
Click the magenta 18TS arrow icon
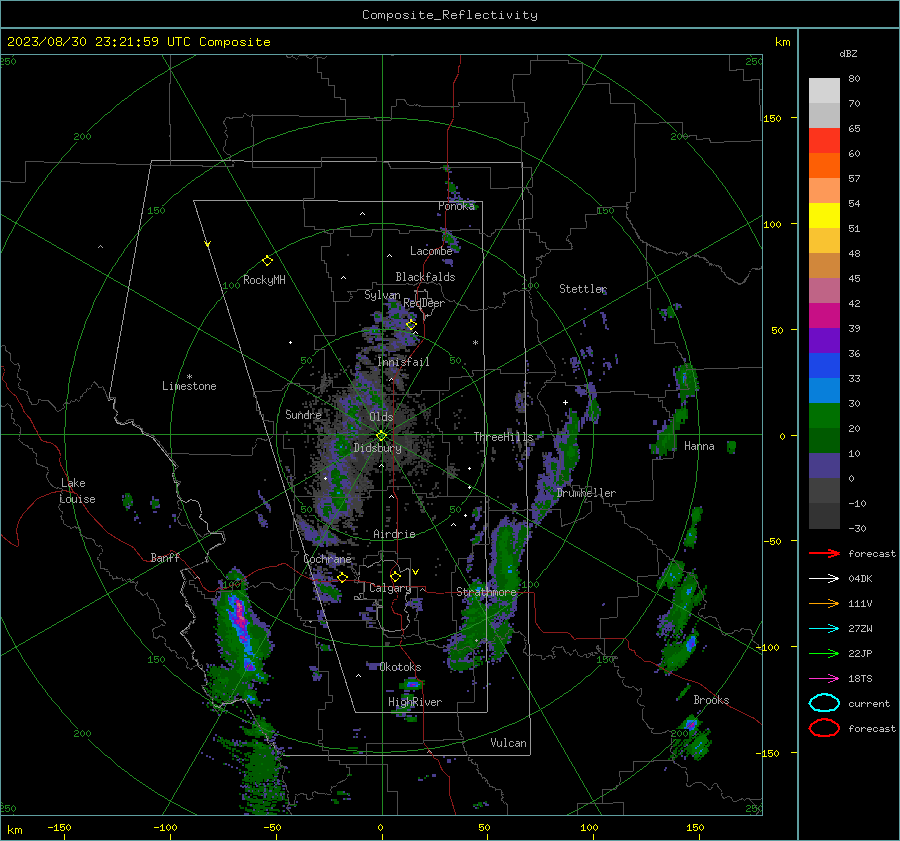824,679
